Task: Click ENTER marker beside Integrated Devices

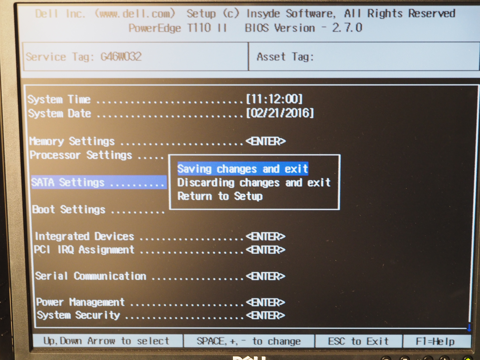Action: [266, 236]
